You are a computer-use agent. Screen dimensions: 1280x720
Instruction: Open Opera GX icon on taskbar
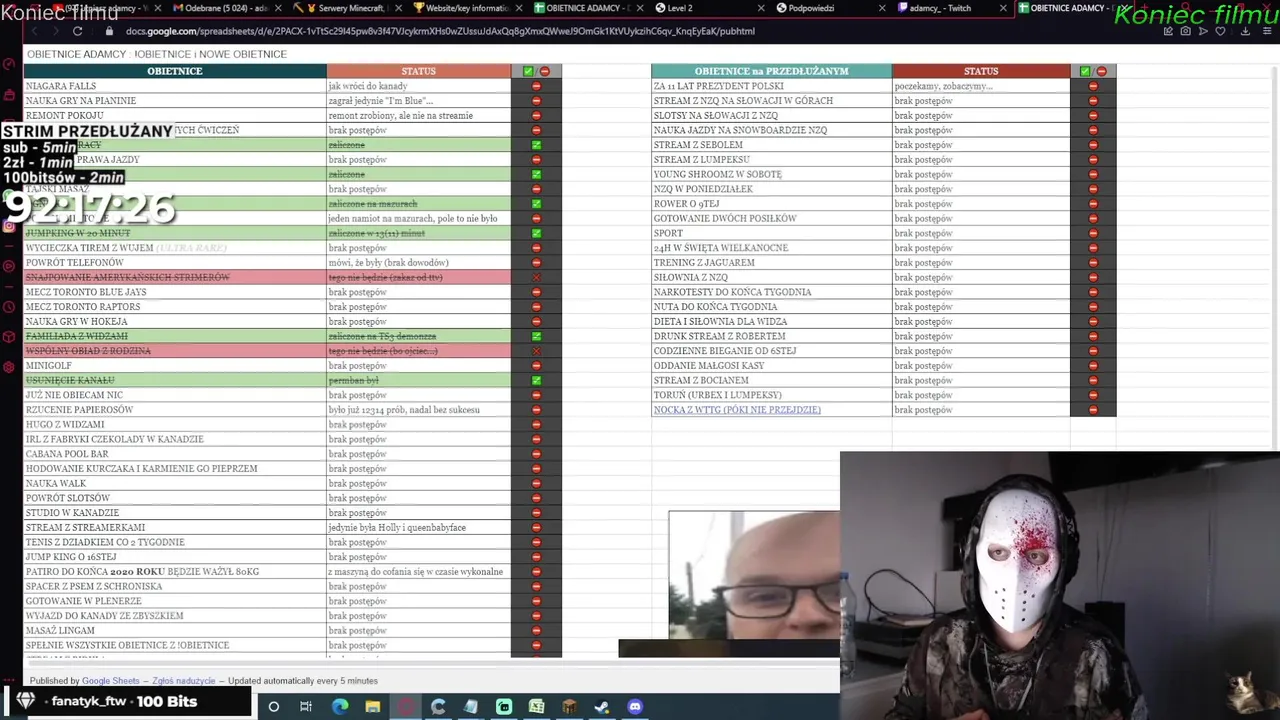point(406,707)
